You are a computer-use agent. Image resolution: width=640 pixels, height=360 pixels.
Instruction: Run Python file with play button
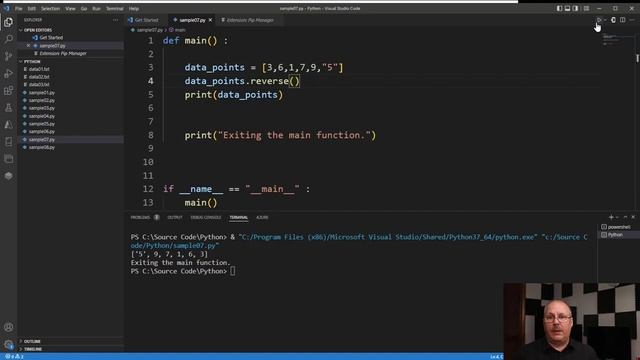click(599, 20)
